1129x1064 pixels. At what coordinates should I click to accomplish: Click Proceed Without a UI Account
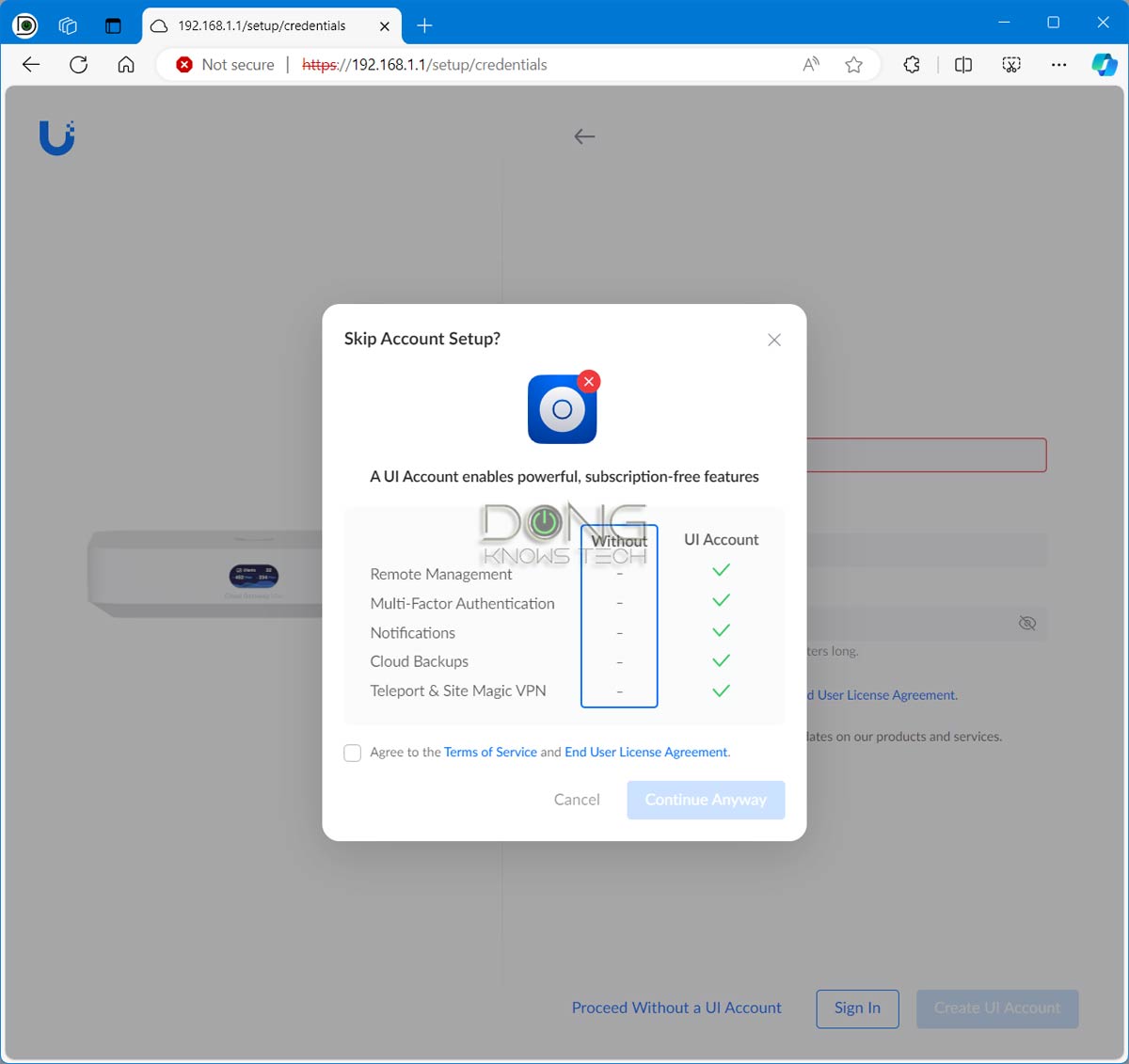676,1008
